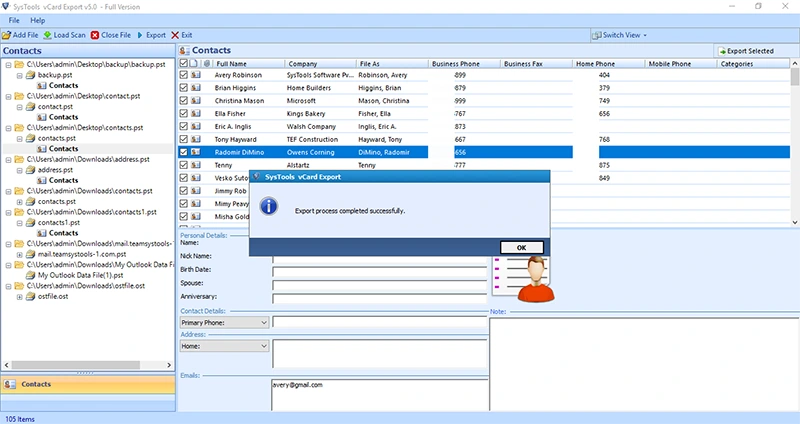
Task: Collapse the contact.pst file node
Action: coord(19,107)
